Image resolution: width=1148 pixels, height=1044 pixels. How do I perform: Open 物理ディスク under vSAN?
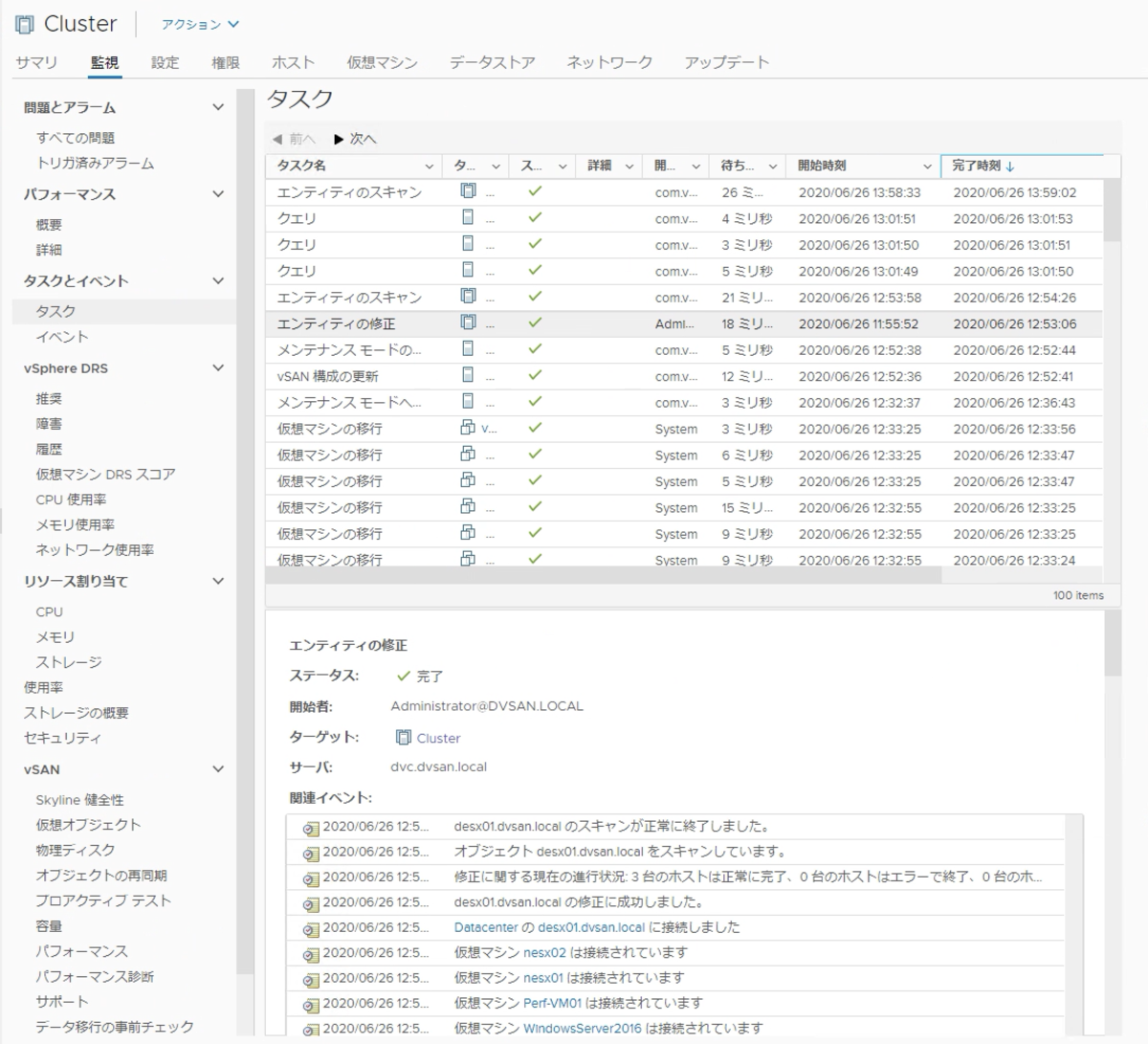76,850
